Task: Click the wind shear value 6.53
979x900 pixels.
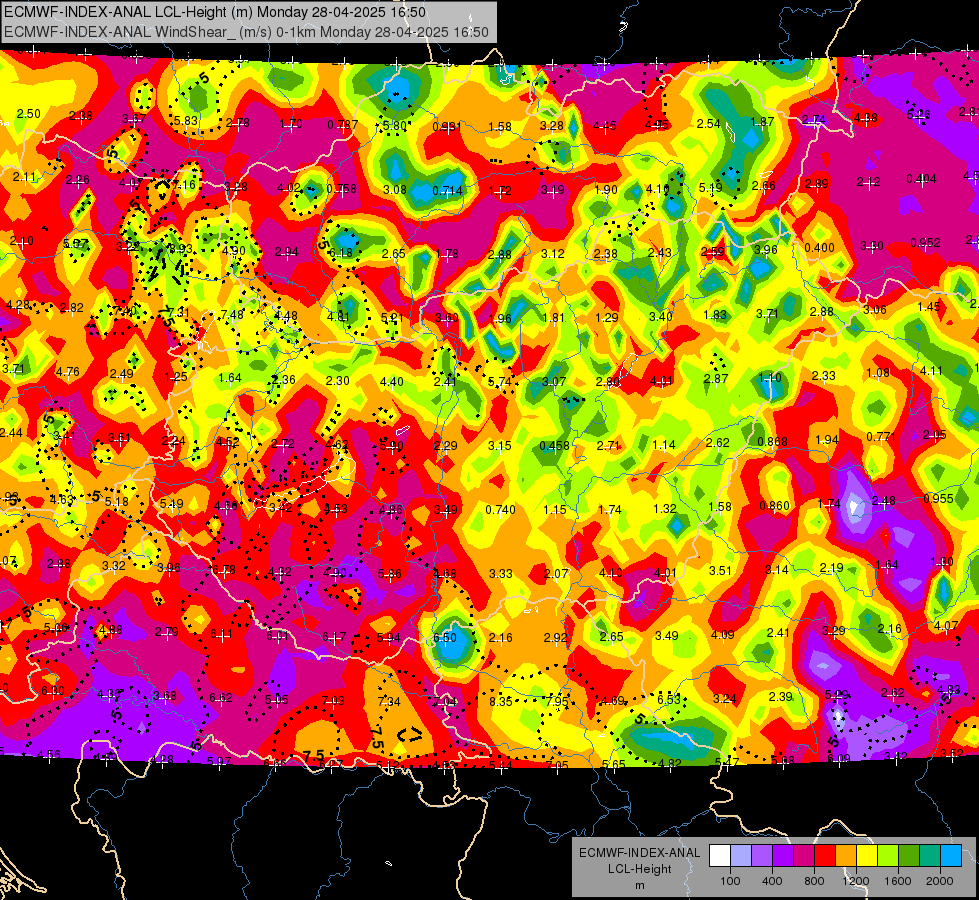Action: [x=669, y=700]
